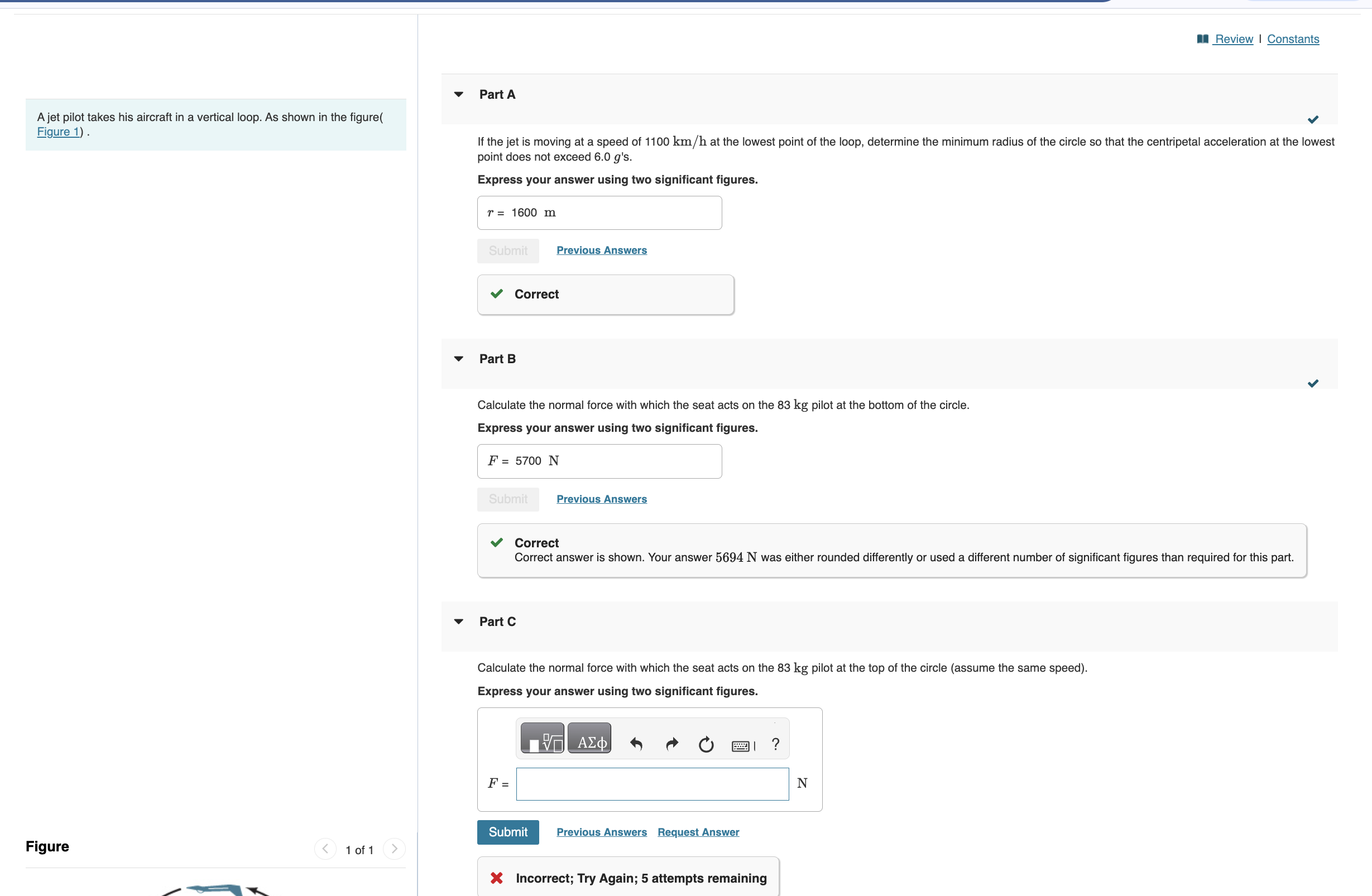Go to previous figure arrow
The image size is (1372, 896).
(x=325, y=849)
